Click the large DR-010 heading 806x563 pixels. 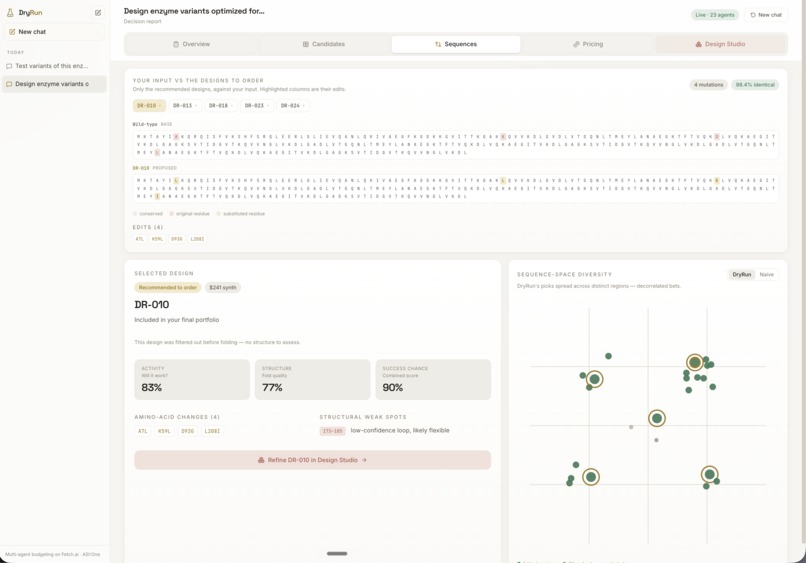click(152, 305)
